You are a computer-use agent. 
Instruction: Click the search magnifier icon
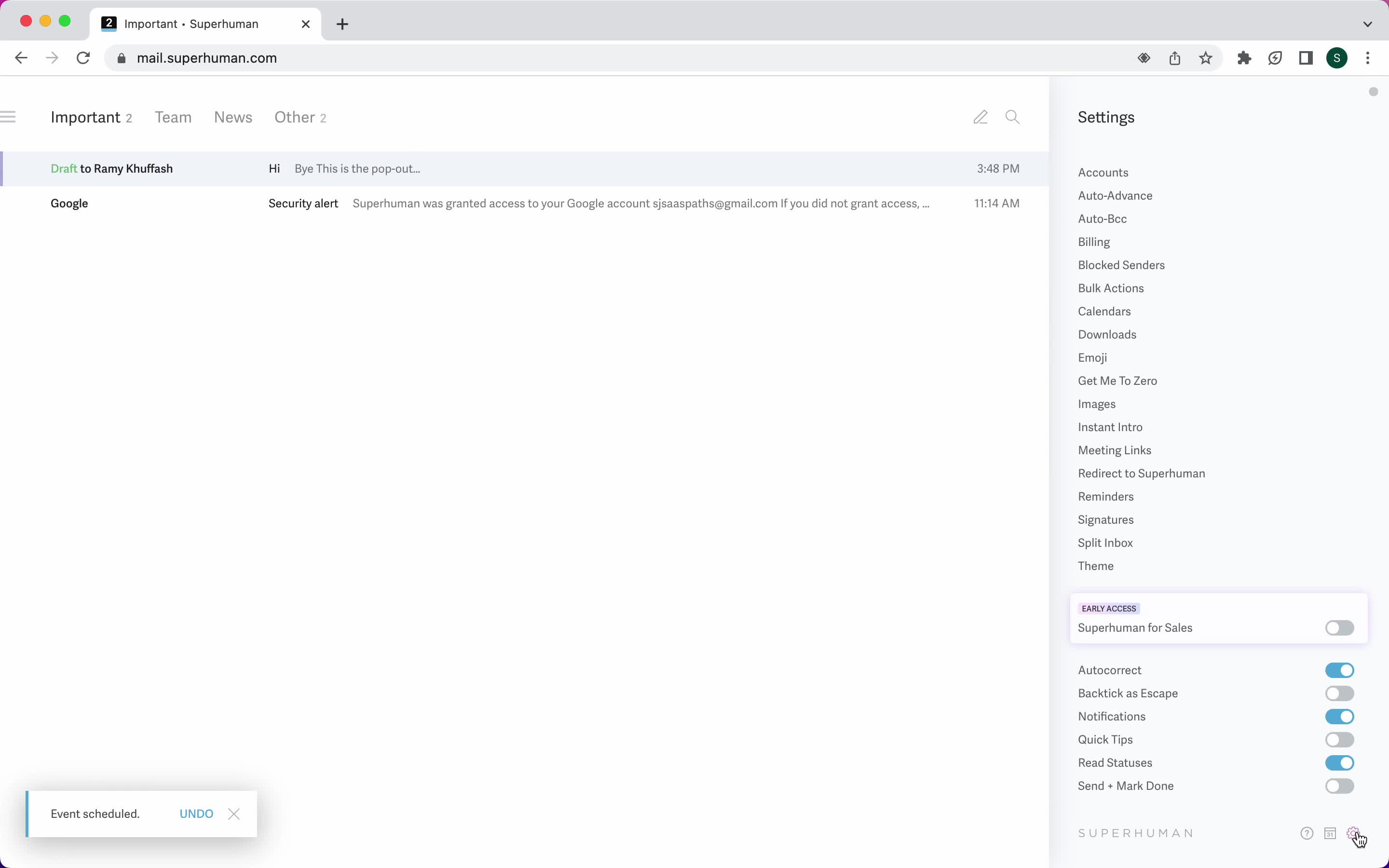click(1012, 117)
